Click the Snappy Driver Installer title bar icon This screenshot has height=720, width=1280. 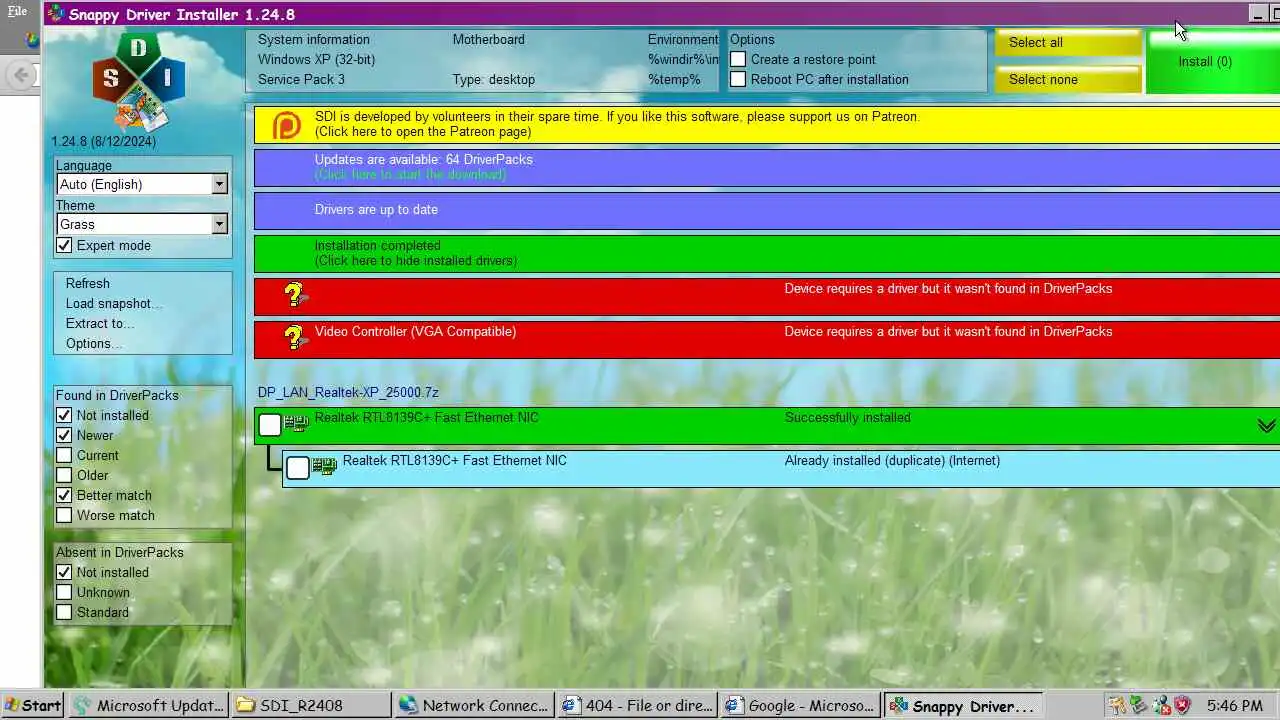coord(56,14)
